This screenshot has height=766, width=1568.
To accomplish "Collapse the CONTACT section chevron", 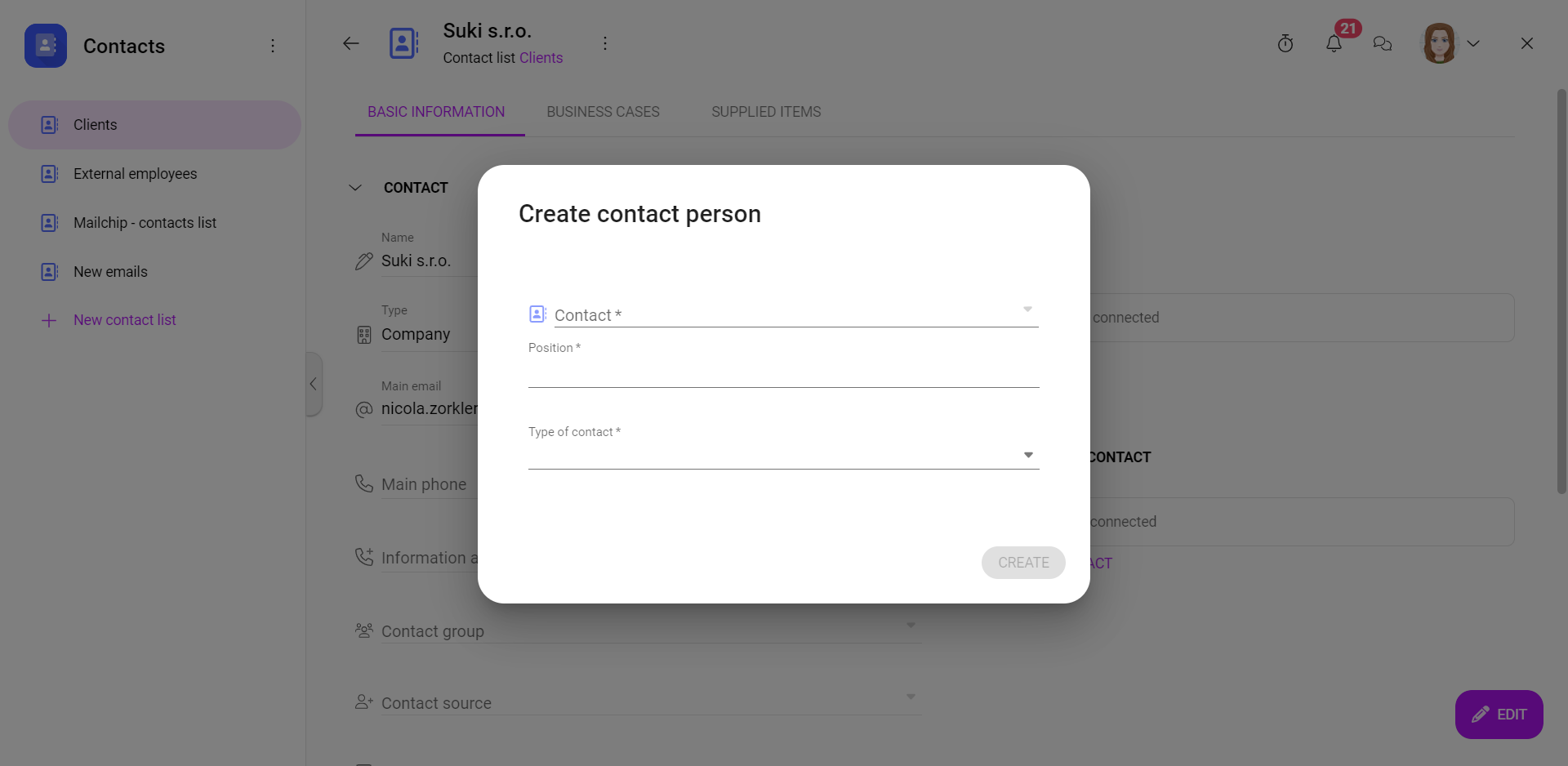I will pyautogui.click(x=355, y=187).
